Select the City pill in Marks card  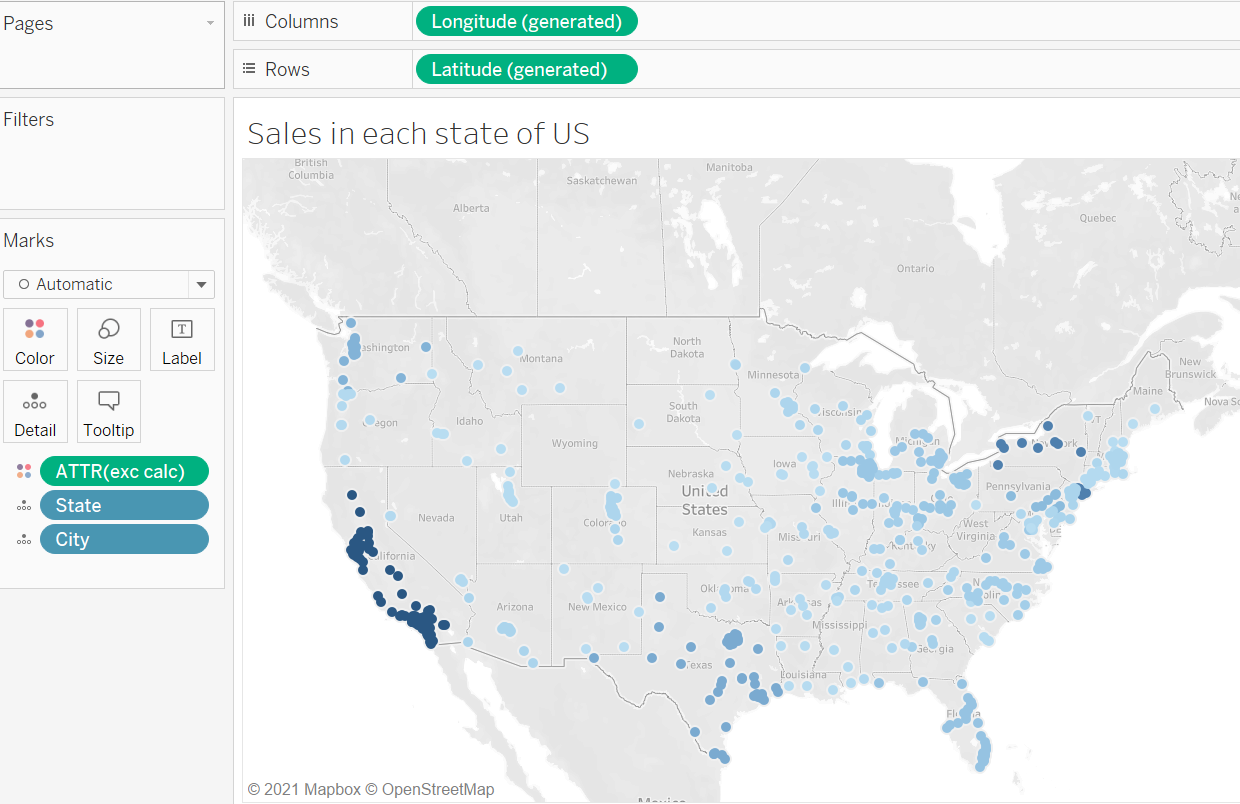tap(124, 540)
